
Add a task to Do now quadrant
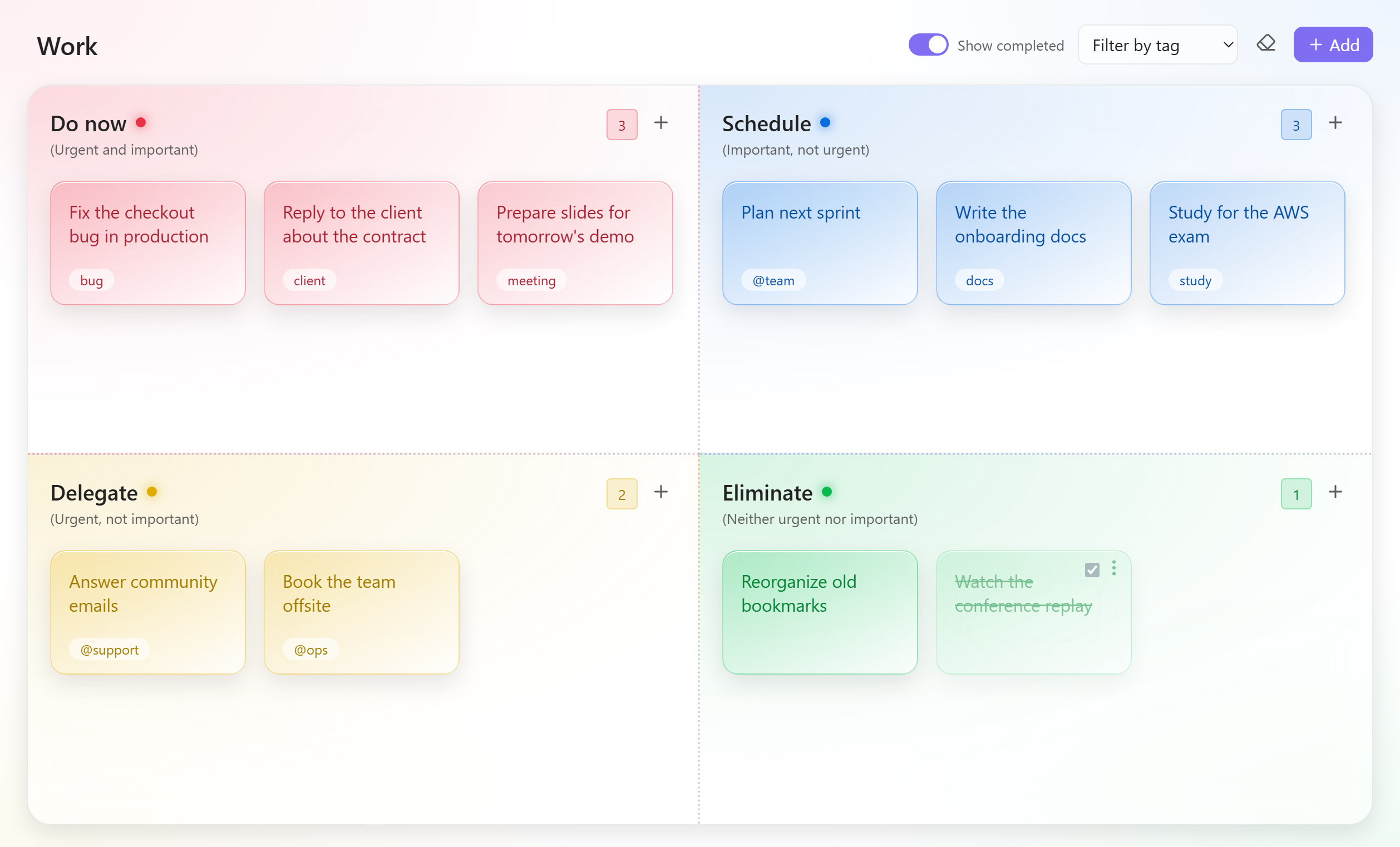[661, 123]
